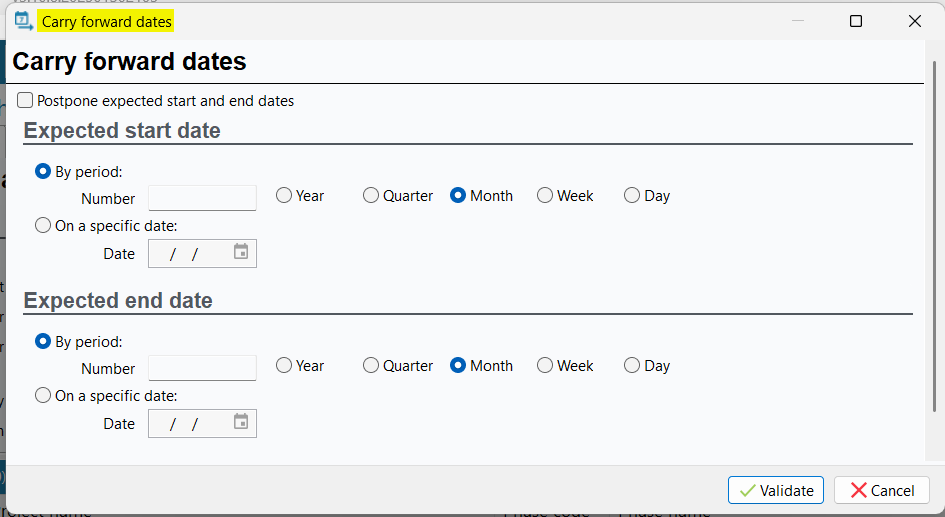Screen dimensions: 945x517
Task: Choose On a specific date for end date
Action: click(x=43, y=395)
